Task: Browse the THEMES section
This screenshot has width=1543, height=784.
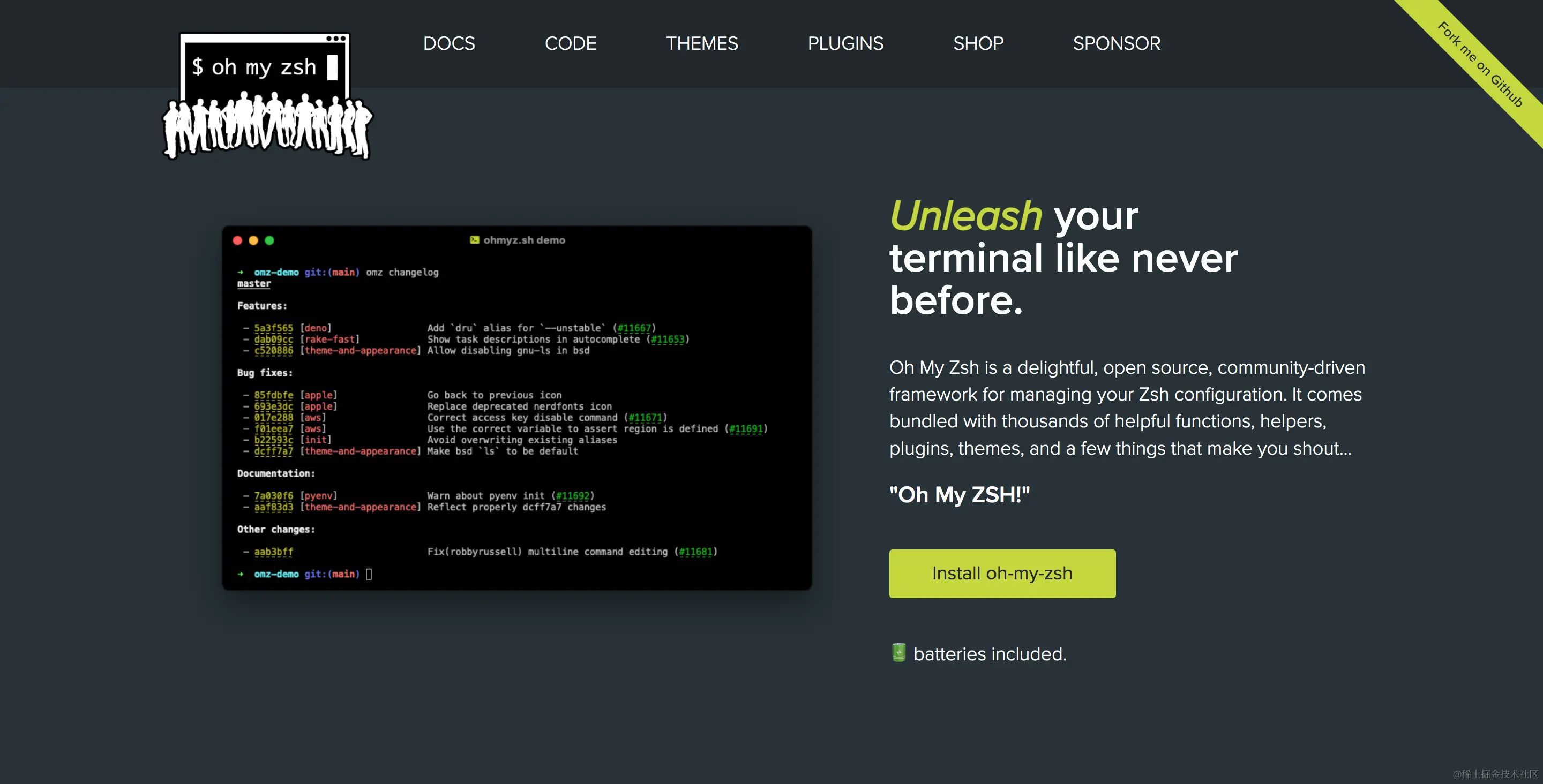Action: tap(701, 43)
